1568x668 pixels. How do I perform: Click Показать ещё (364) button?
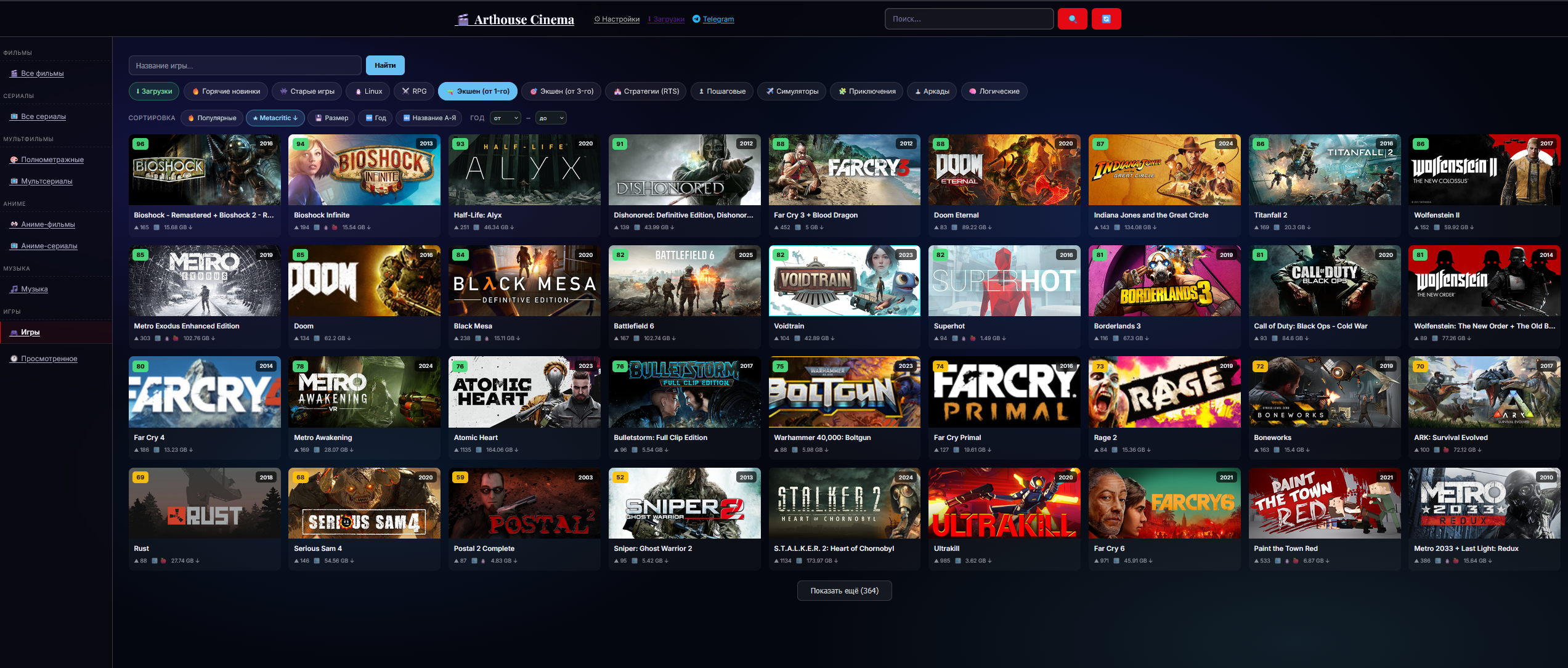pyautogui.click(x=844, y=591)
